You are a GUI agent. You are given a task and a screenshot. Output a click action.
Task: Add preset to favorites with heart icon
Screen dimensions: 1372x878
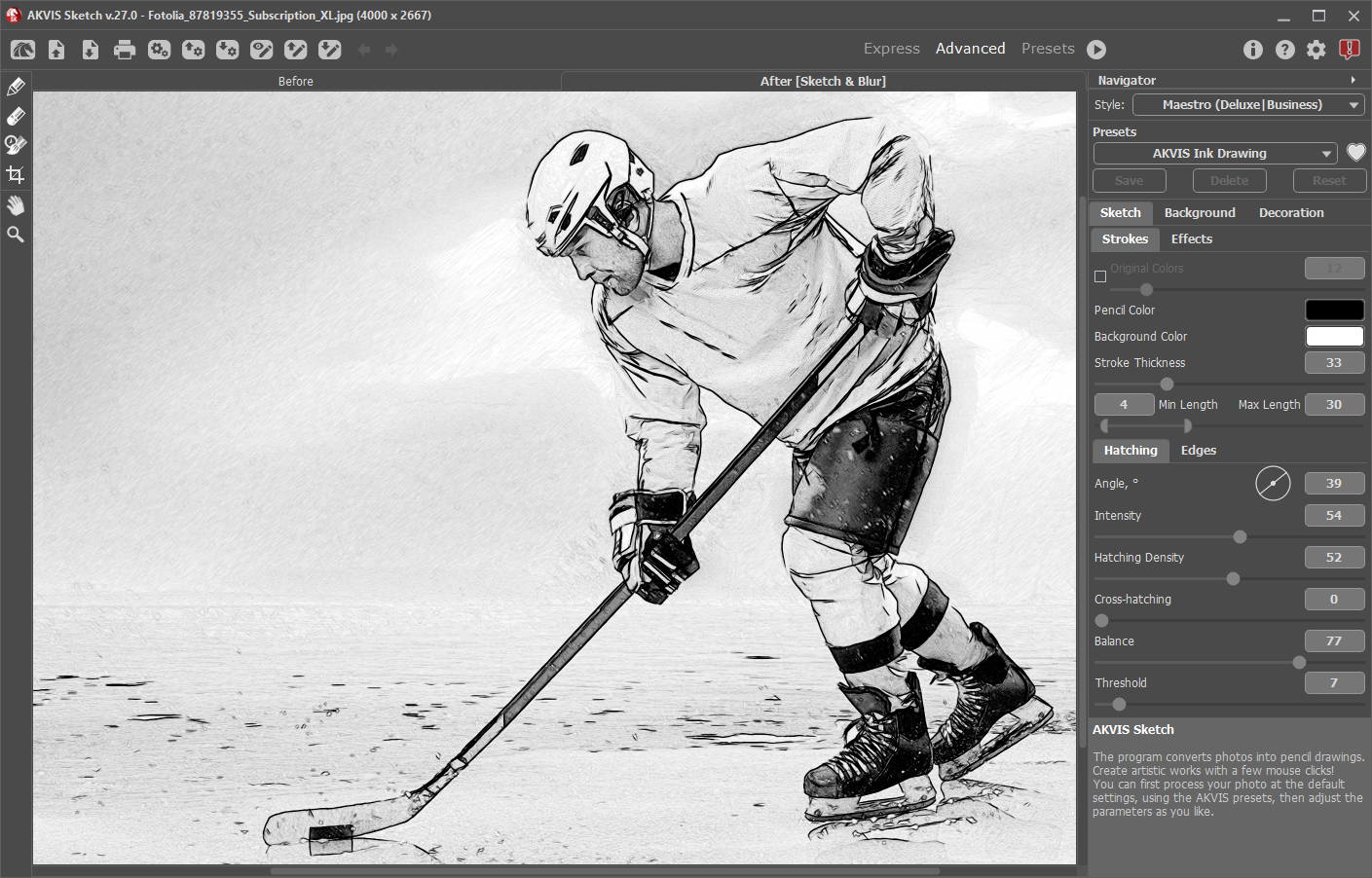1355,153
